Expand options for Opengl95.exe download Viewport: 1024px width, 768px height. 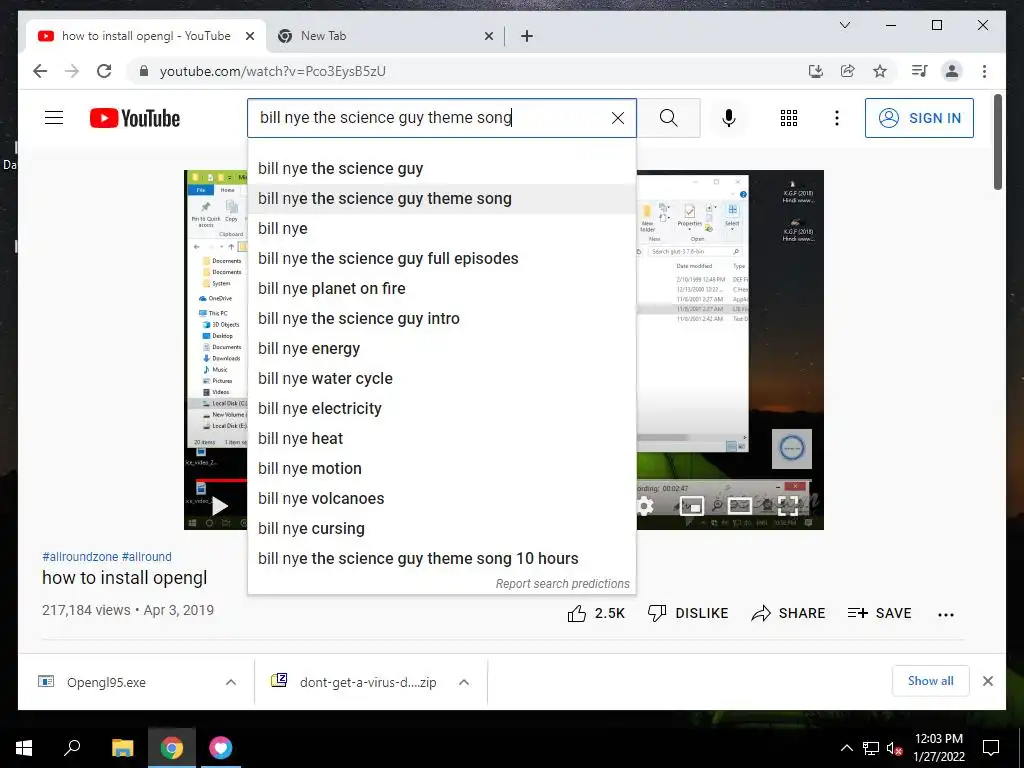coord(231,682)
